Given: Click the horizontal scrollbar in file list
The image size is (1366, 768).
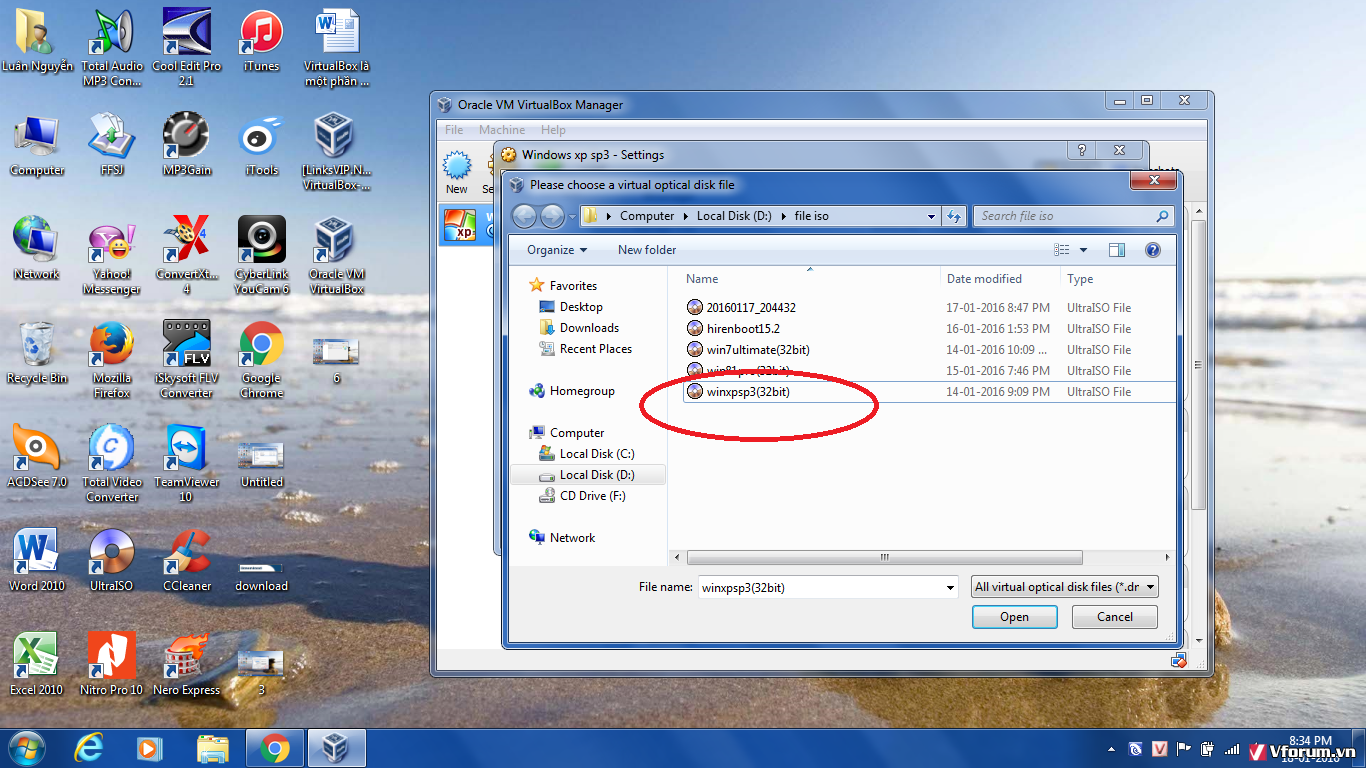Looking at the screenshot, I should pyautogui.click(x=884, y=558).
